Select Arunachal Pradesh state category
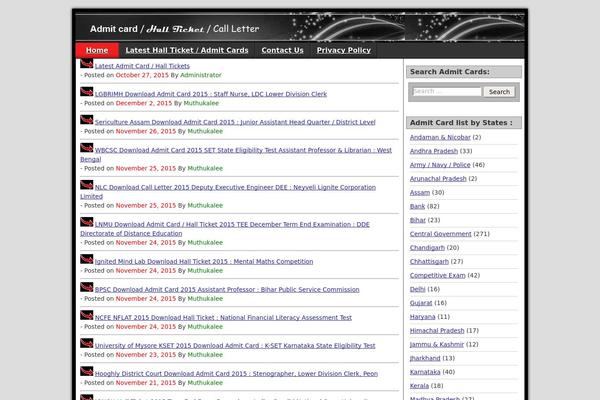The width and height of the screenshot is (600, 400). [438, 178]
